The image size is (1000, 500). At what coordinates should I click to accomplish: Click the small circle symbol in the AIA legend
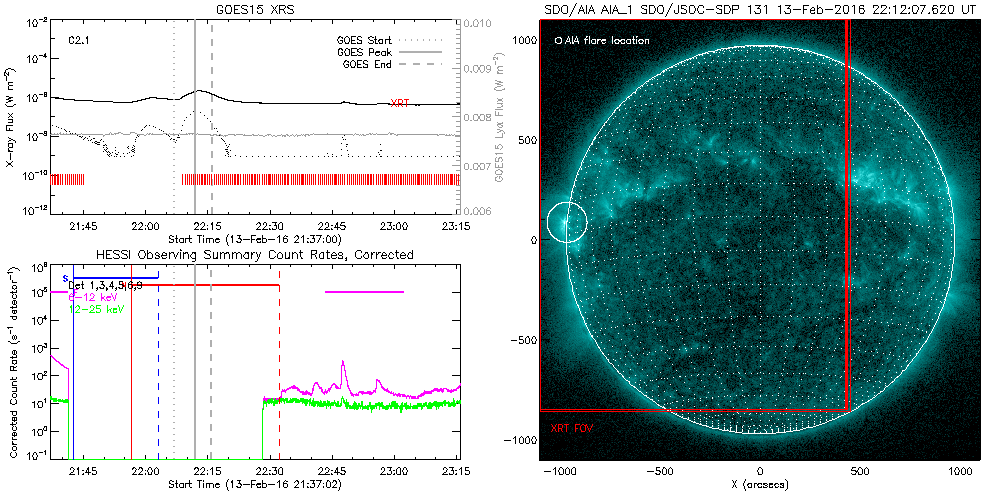(557, 42)
